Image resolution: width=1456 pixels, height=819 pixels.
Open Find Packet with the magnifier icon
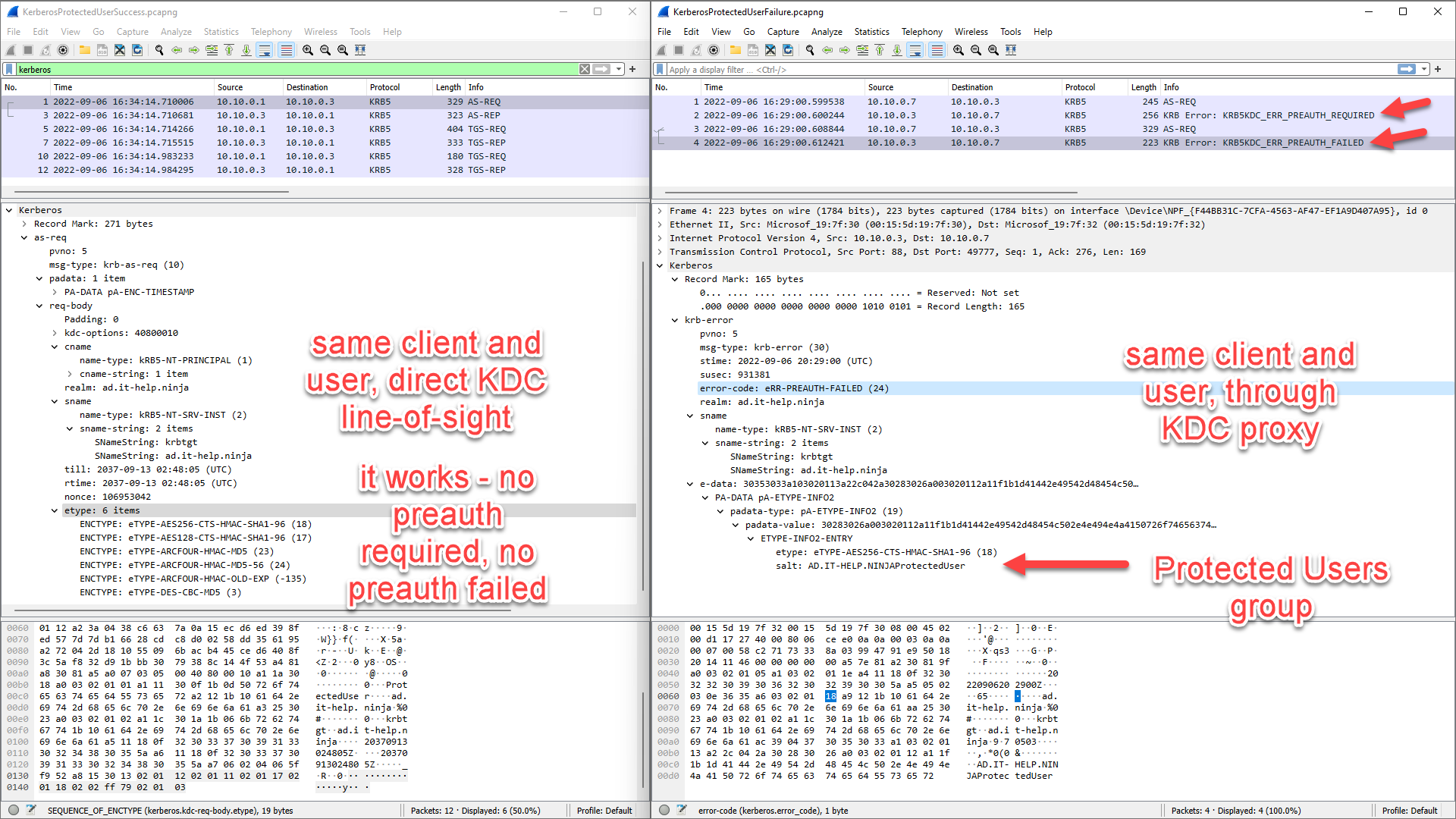click(159, 50)
